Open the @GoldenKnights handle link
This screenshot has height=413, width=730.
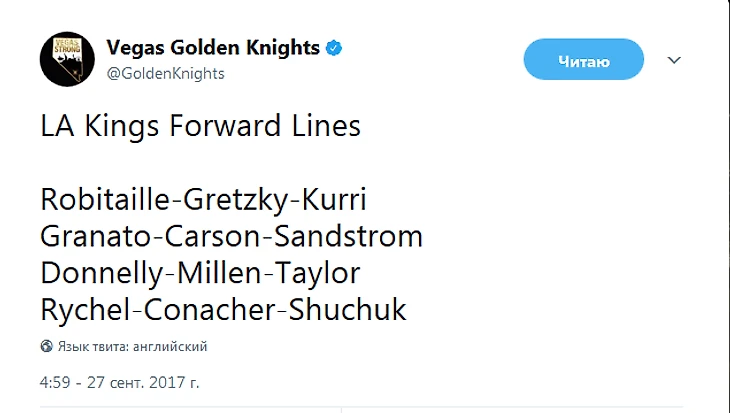pos(165,73)
